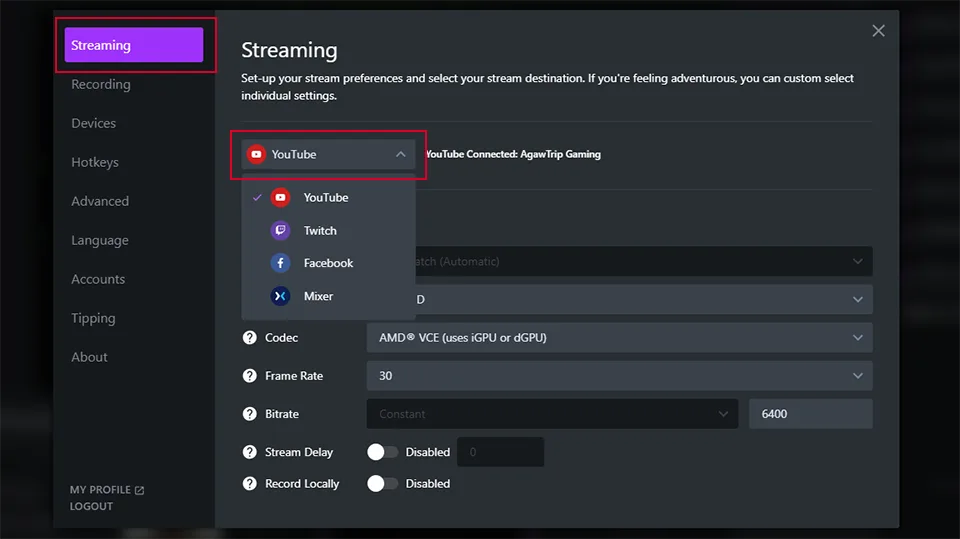The width and height of the screenshot is (960, 539).
Task: Open the About settings tab
Action: click(89, 357)
